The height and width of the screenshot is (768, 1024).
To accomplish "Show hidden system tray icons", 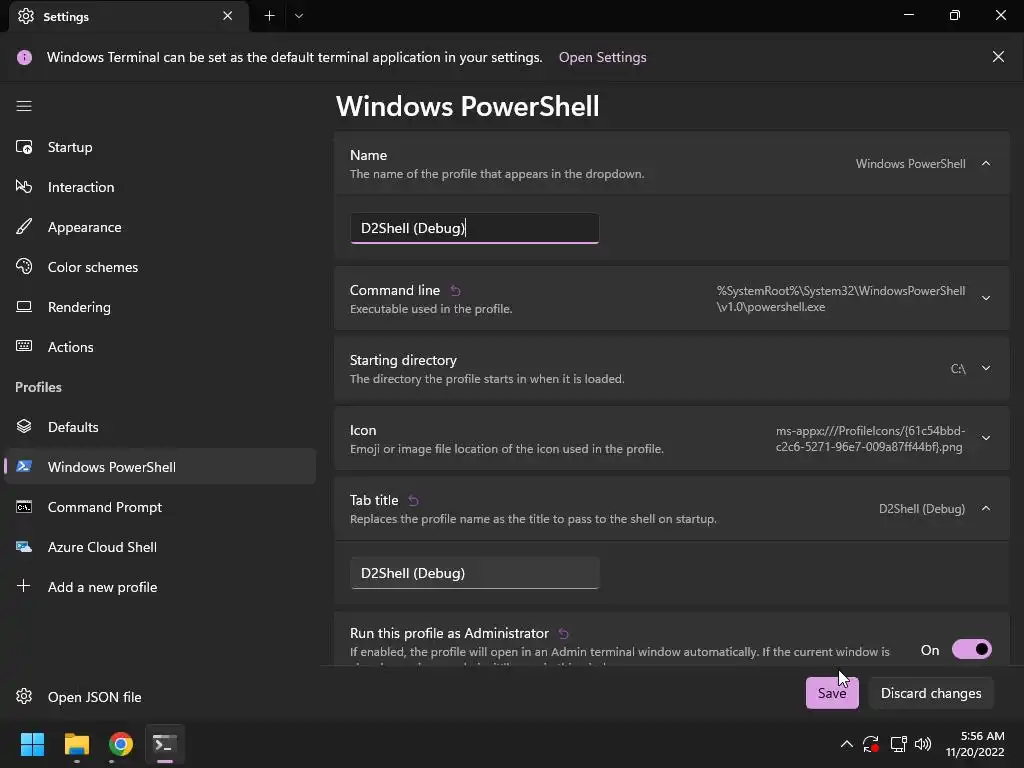I will click(x=846, y=744).
